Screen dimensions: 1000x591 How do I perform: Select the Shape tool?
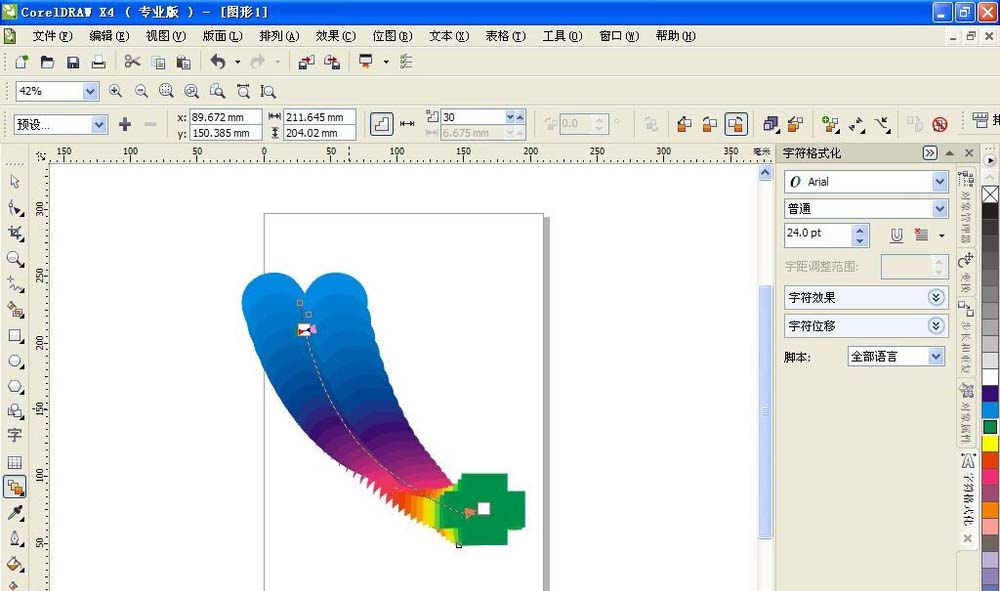[15, 208]
